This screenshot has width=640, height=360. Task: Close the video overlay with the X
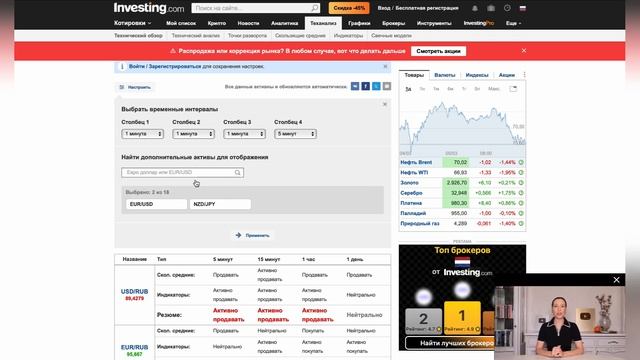click(616, 280)
